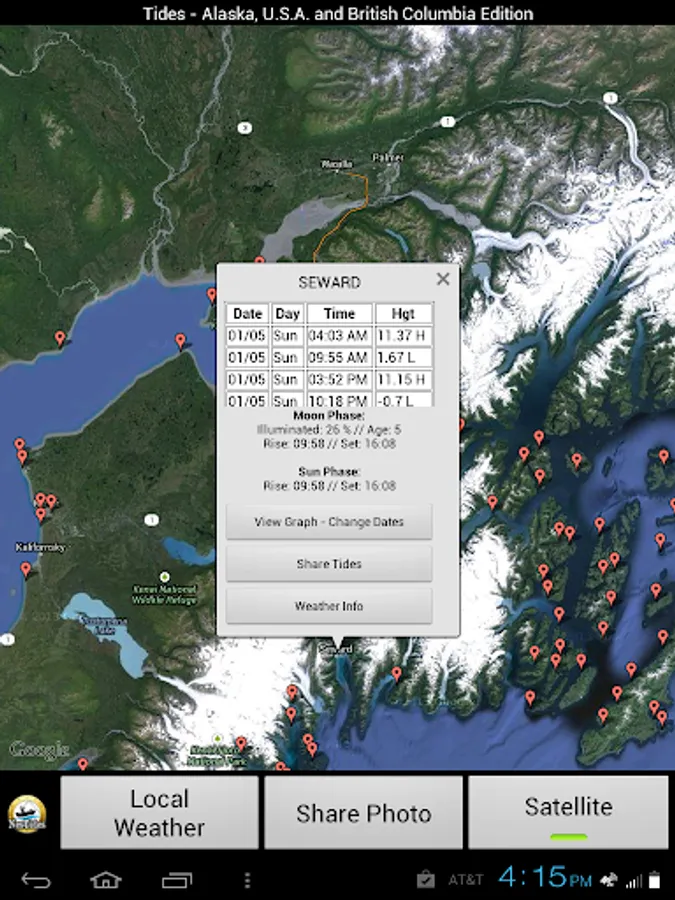The width and height of the screenshot is (675, 900).
Task: Select the 11.37 H height cell
Action: (403, 336)
